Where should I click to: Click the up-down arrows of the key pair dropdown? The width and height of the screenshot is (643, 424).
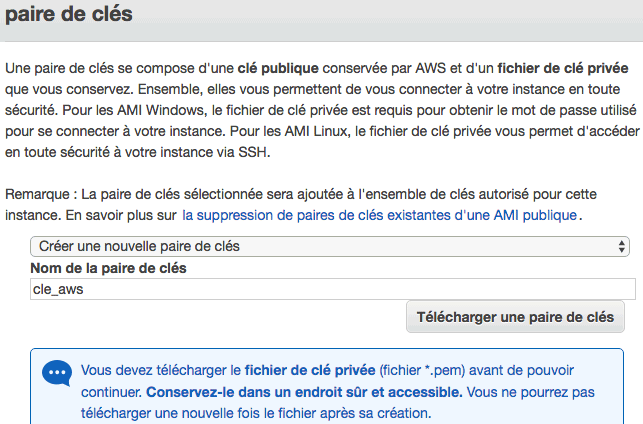pos(622,246)
